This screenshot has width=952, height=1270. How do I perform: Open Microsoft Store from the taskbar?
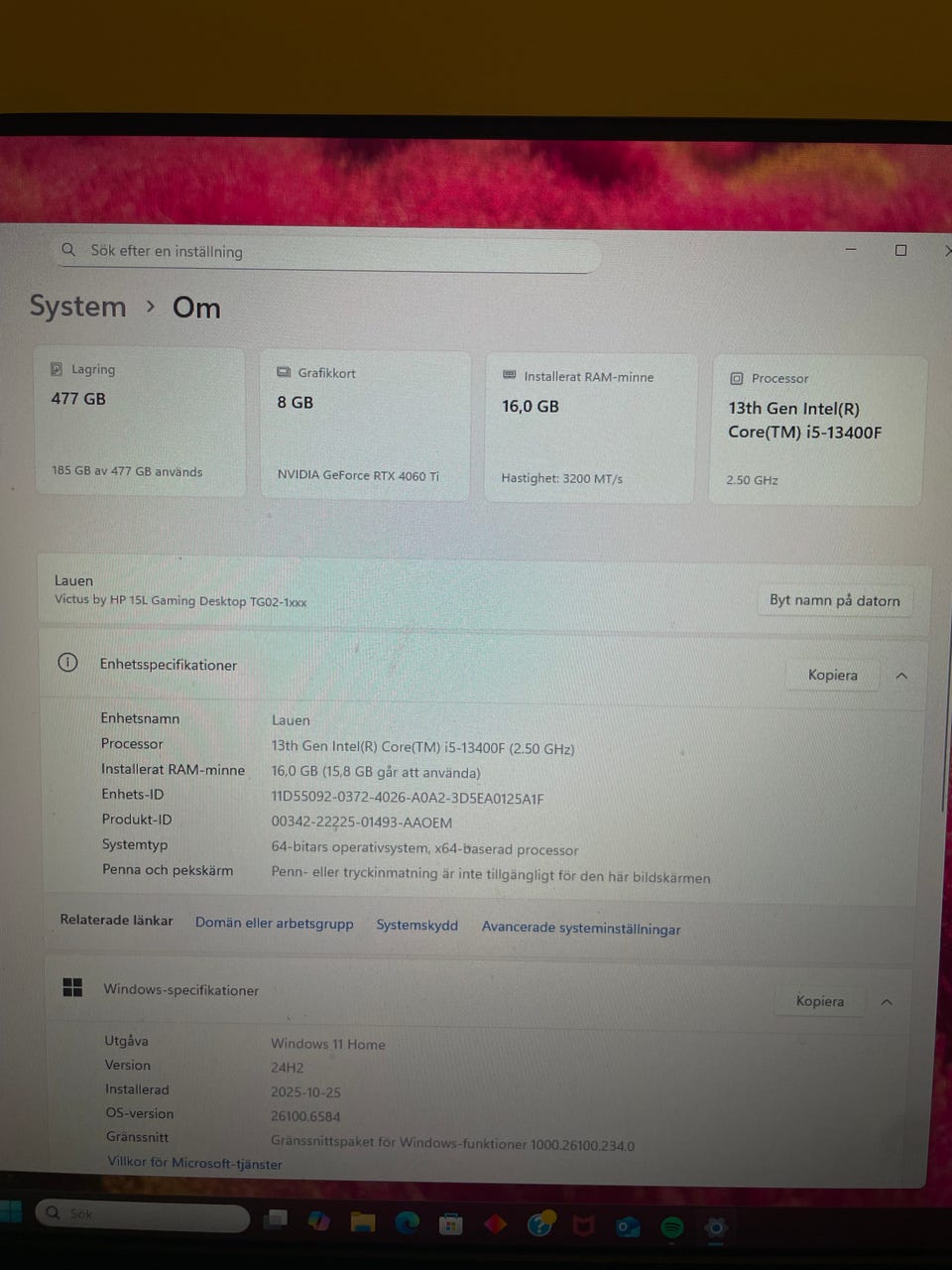(451, 1224)
